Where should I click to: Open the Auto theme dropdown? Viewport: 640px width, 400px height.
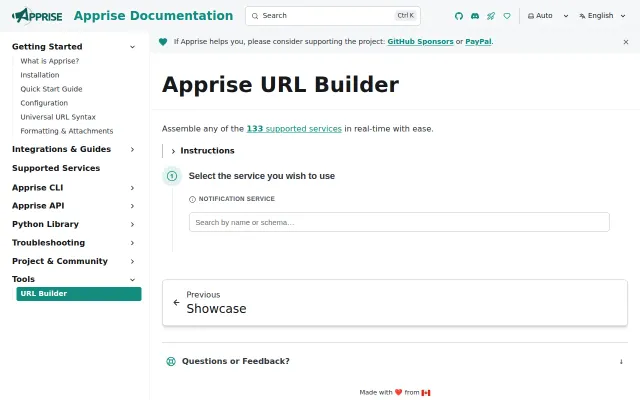click(x=548, y=16)
